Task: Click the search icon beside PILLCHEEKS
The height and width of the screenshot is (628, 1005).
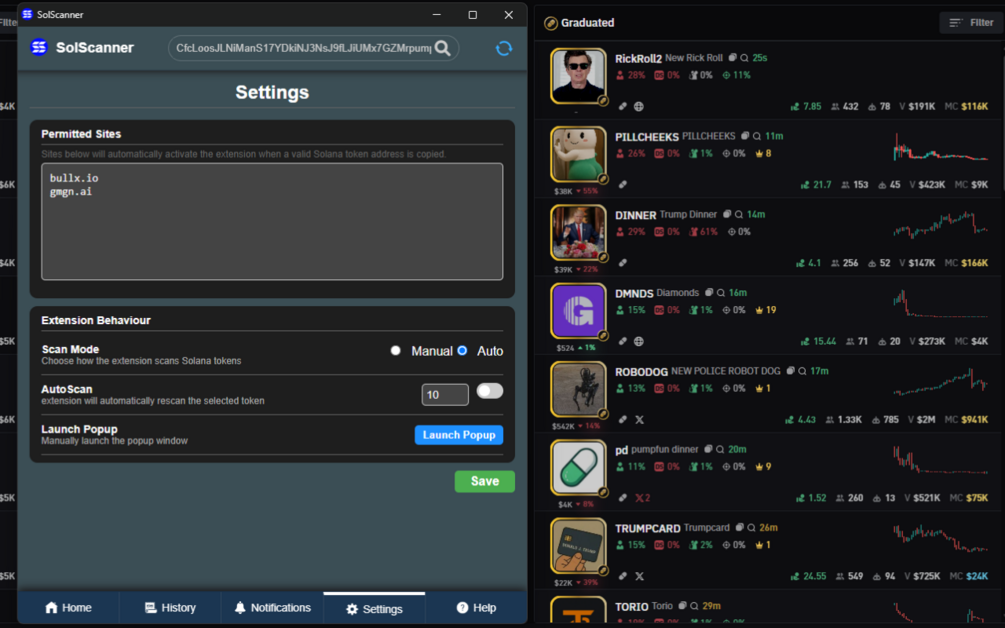Action: coord(757,136)
